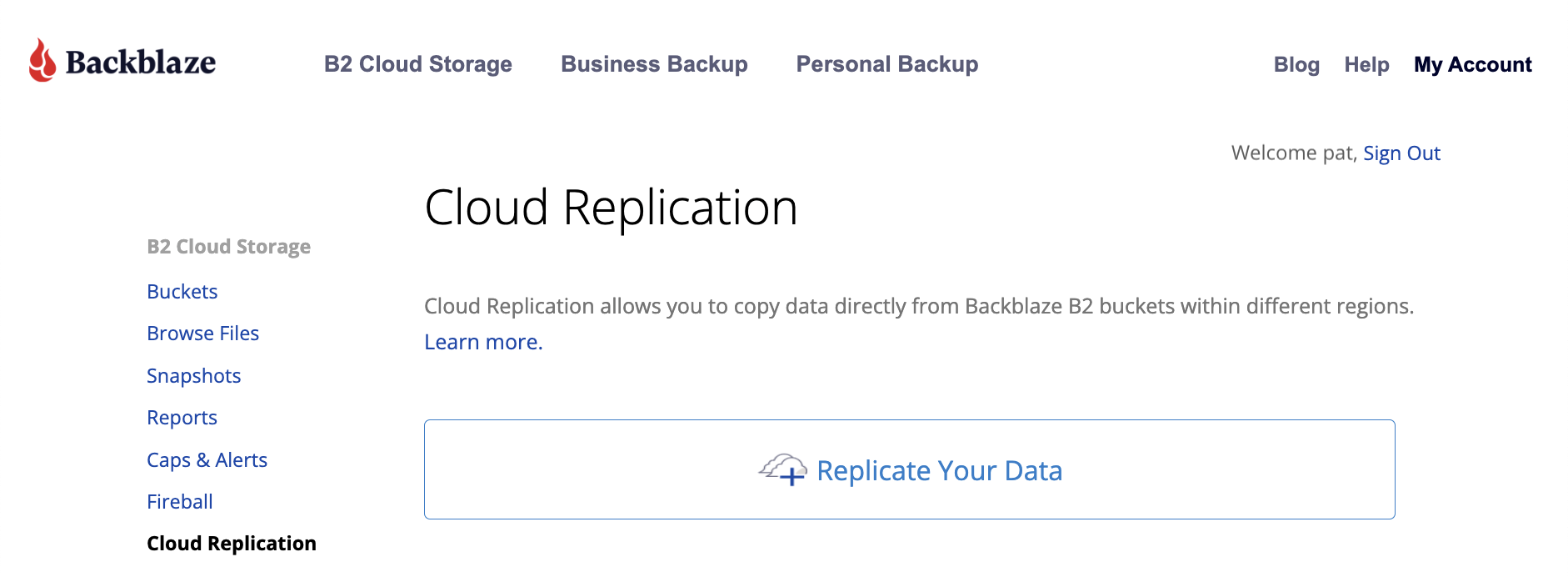Click the cloud-plus icon beside Replicate Your Data
Screen dimensions: 1568x577
(x=782, y=469)
